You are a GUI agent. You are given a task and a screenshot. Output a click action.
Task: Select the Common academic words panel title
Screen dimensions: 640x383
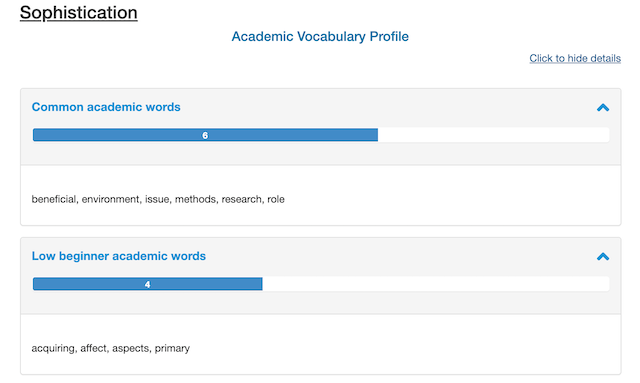(106, 107)
